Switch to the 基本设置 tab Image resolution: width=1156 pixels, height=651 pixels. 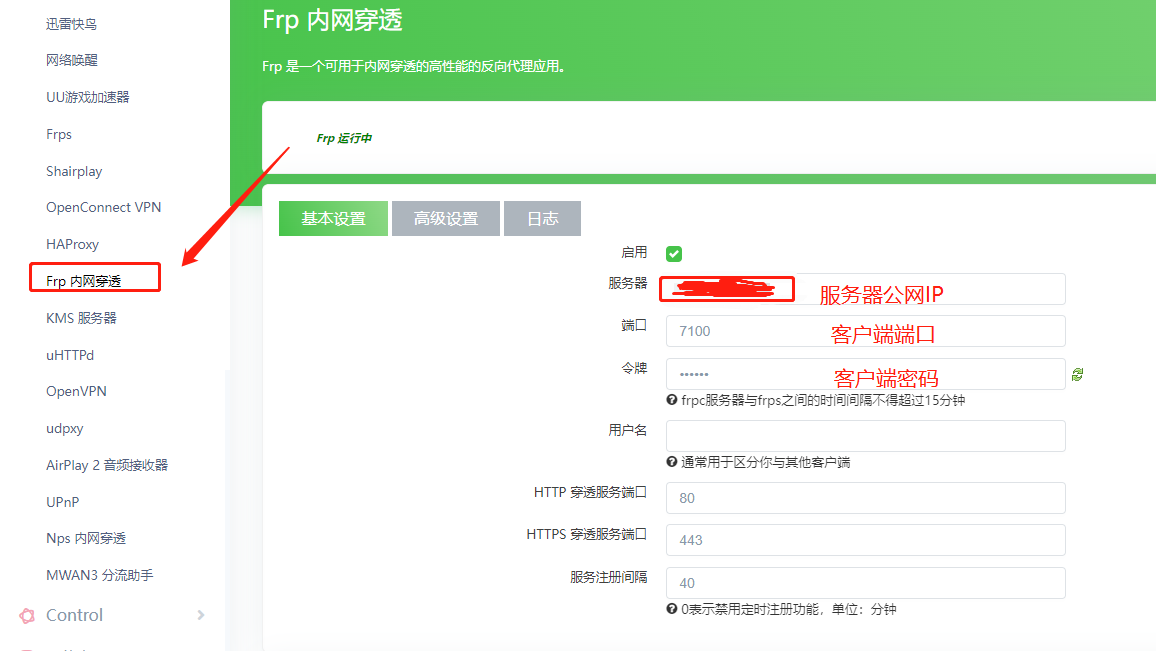[x=333, y=218]
